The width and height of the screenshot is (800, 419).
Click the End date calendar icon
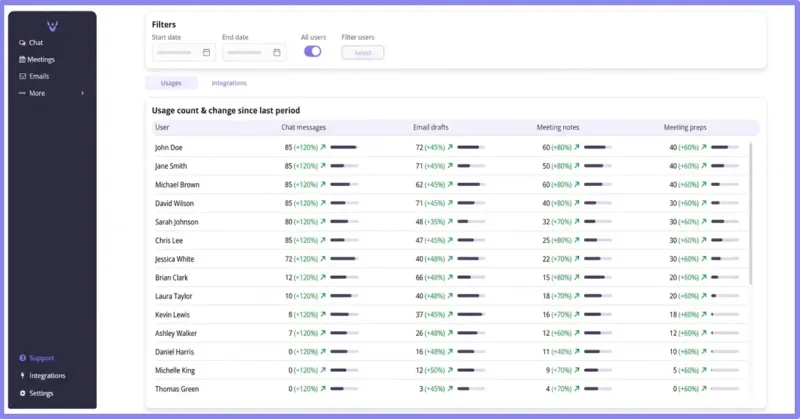[x=277, y=53]
